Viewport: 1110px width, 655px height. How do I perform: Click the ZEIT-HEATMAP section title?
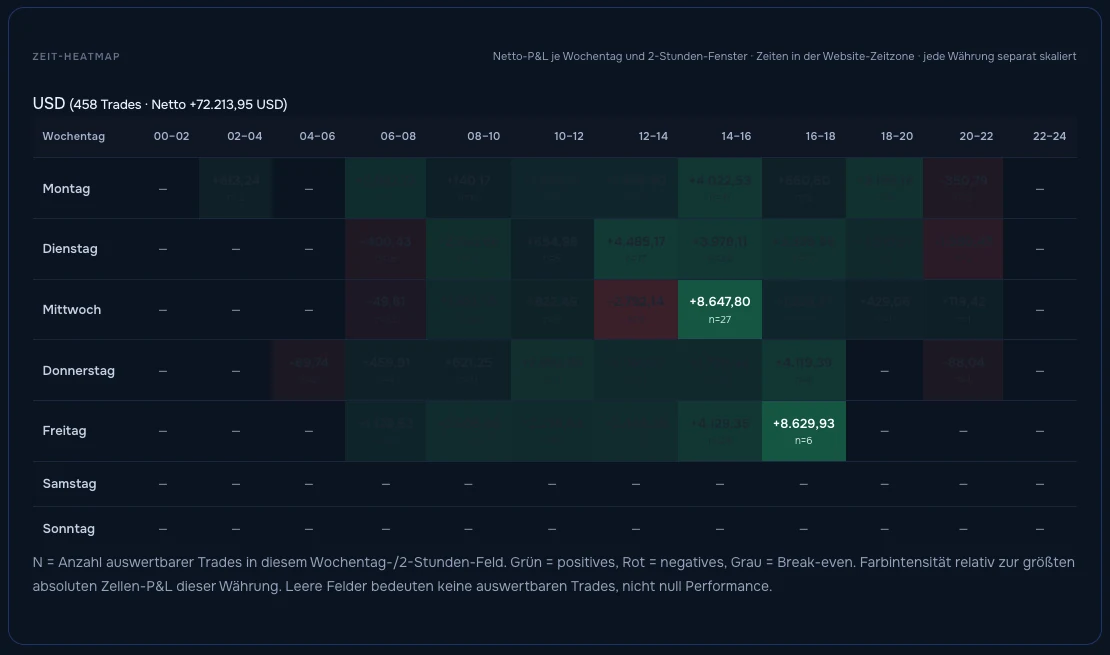76,57
